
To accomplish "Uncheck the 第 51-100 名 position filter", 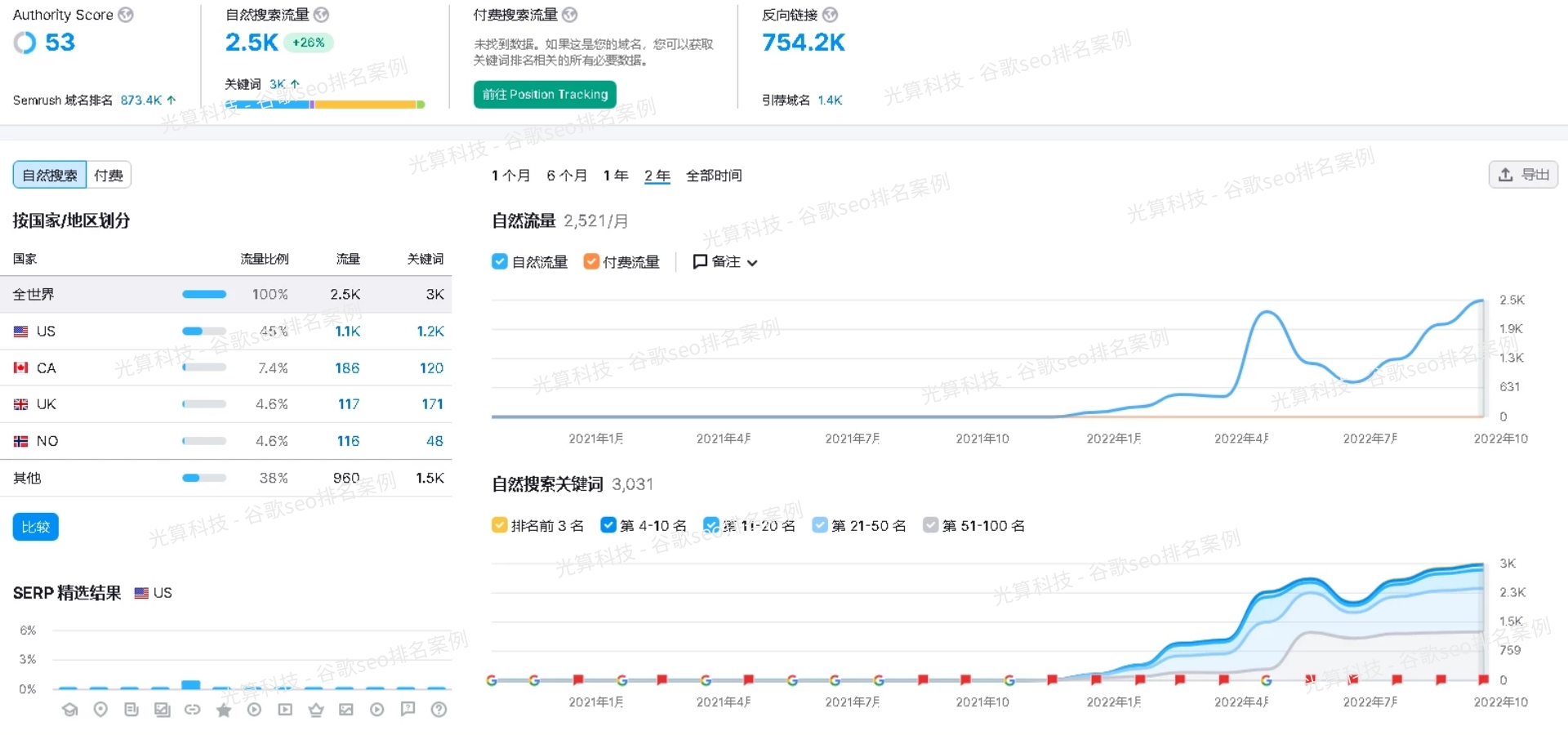I will click(x=930, y=525).
